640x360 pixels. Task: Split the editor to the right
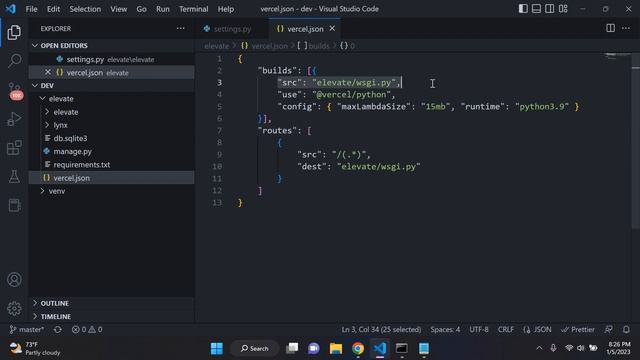(610, 28)
